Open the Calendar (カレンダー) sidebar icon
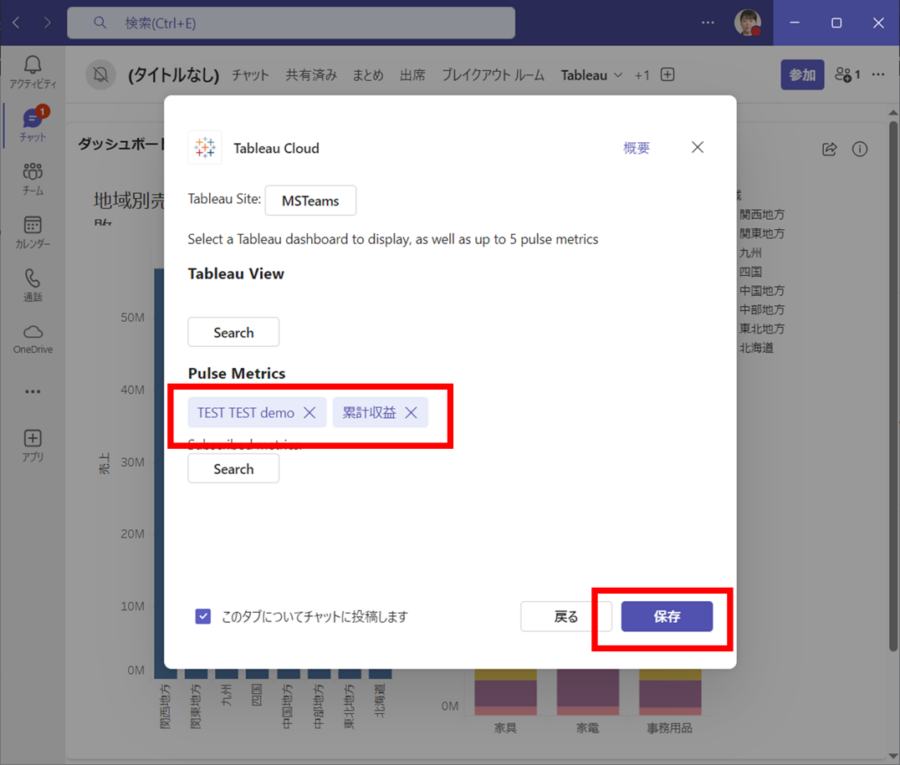Image resolution: width=900 pixels, height=765 pixels. (x=33, y=232)
